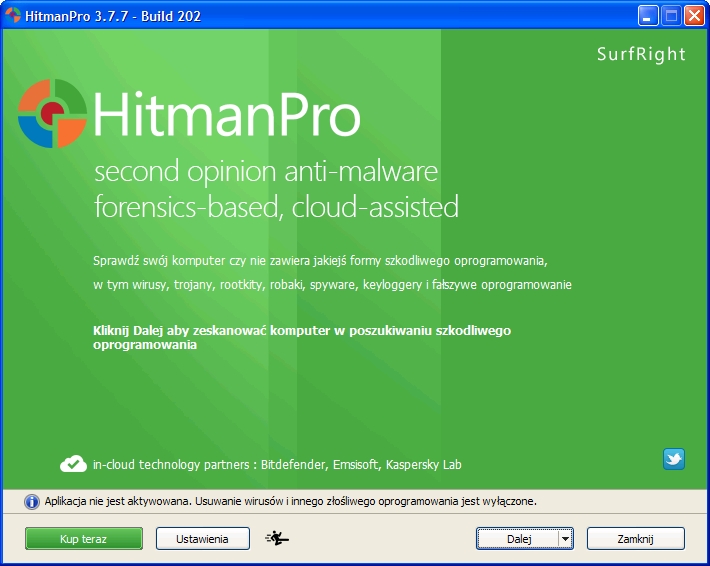Screen dimensions: 710x566
Task: Click the bold 'Kliknij Dalej' instruction text
Action: tap(302, 337)
